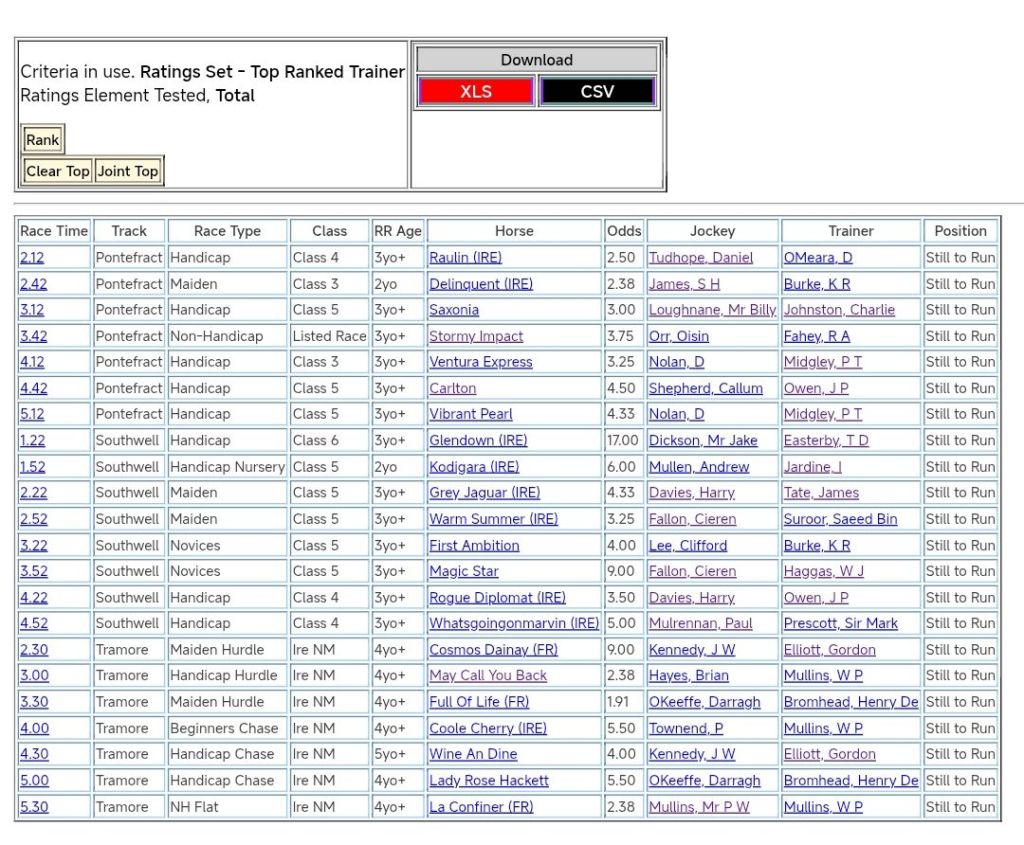This screenshot has height=845, width=1024.
Task: Click horse Stormy Impact
Action: coord(476,336)
